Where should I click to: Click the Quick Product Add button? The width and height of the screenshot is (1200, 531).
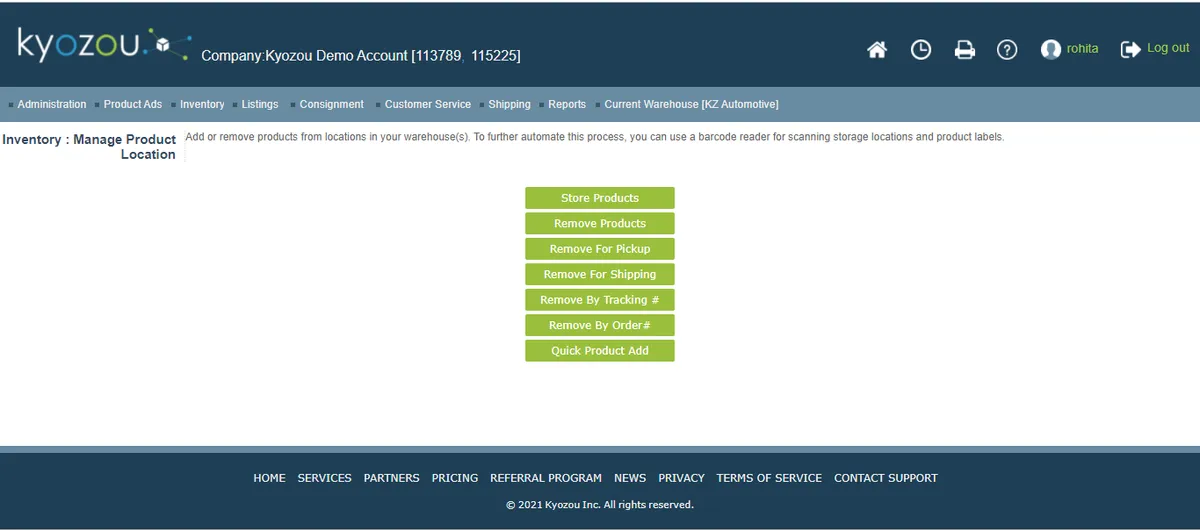pos(600,351)
